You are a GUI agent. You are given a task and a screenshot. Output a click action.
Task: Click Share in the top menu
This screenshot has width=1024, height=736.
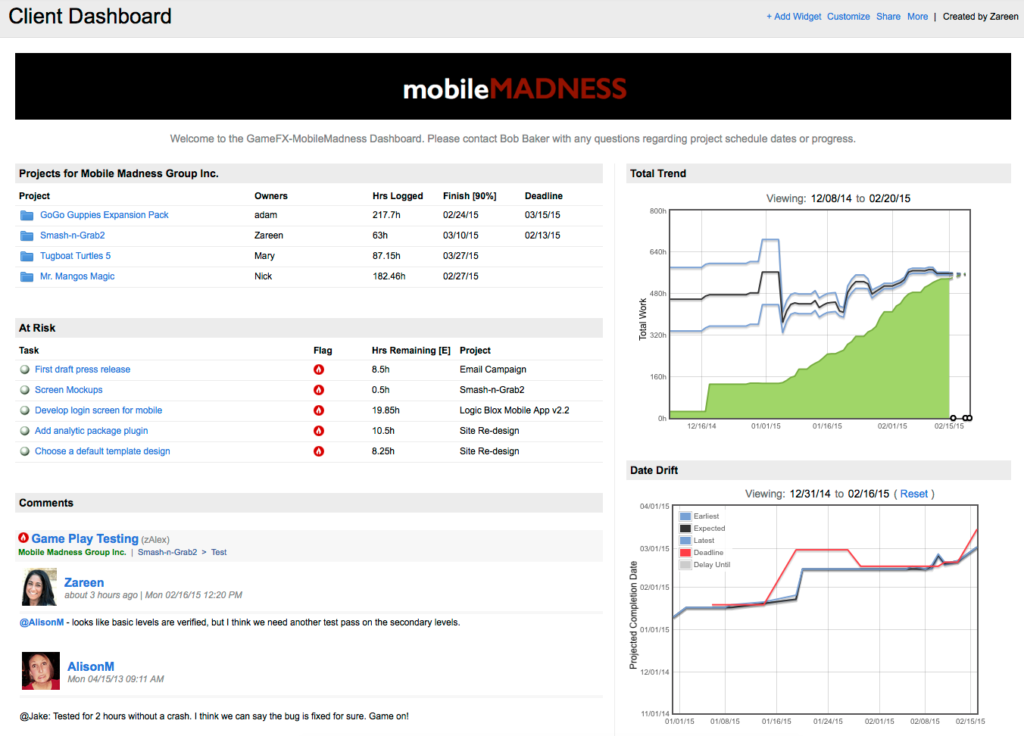click(888, 17)
